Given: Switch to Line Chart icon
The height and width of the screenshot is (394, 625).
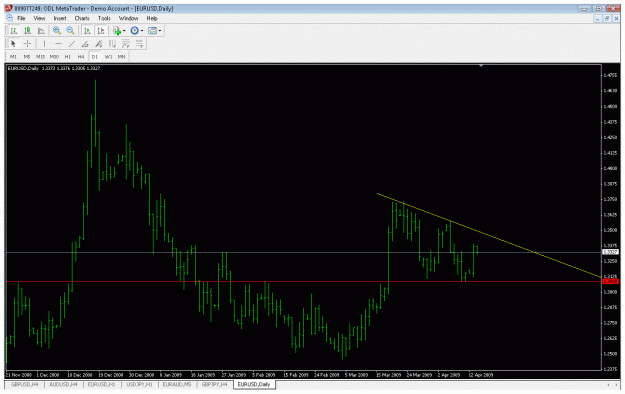Looking at the screenshot, I should 41,31.
